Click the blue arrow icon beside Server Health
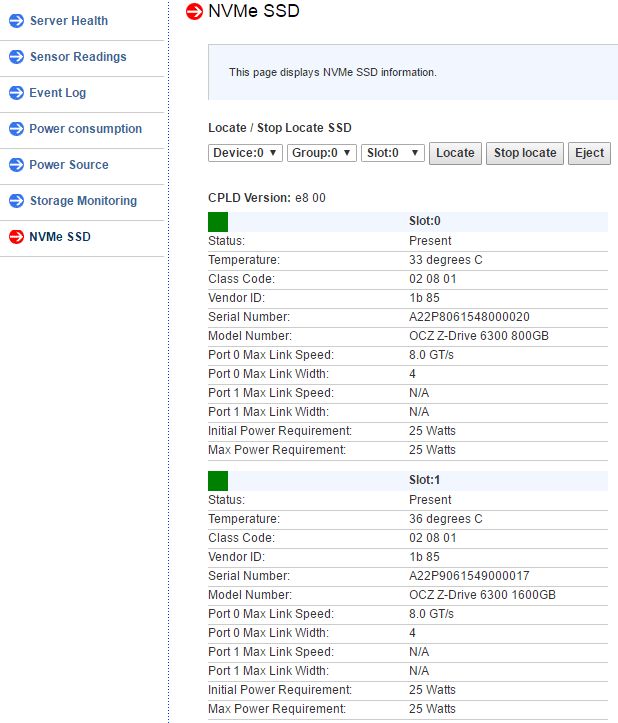 [x=17, y=21]
